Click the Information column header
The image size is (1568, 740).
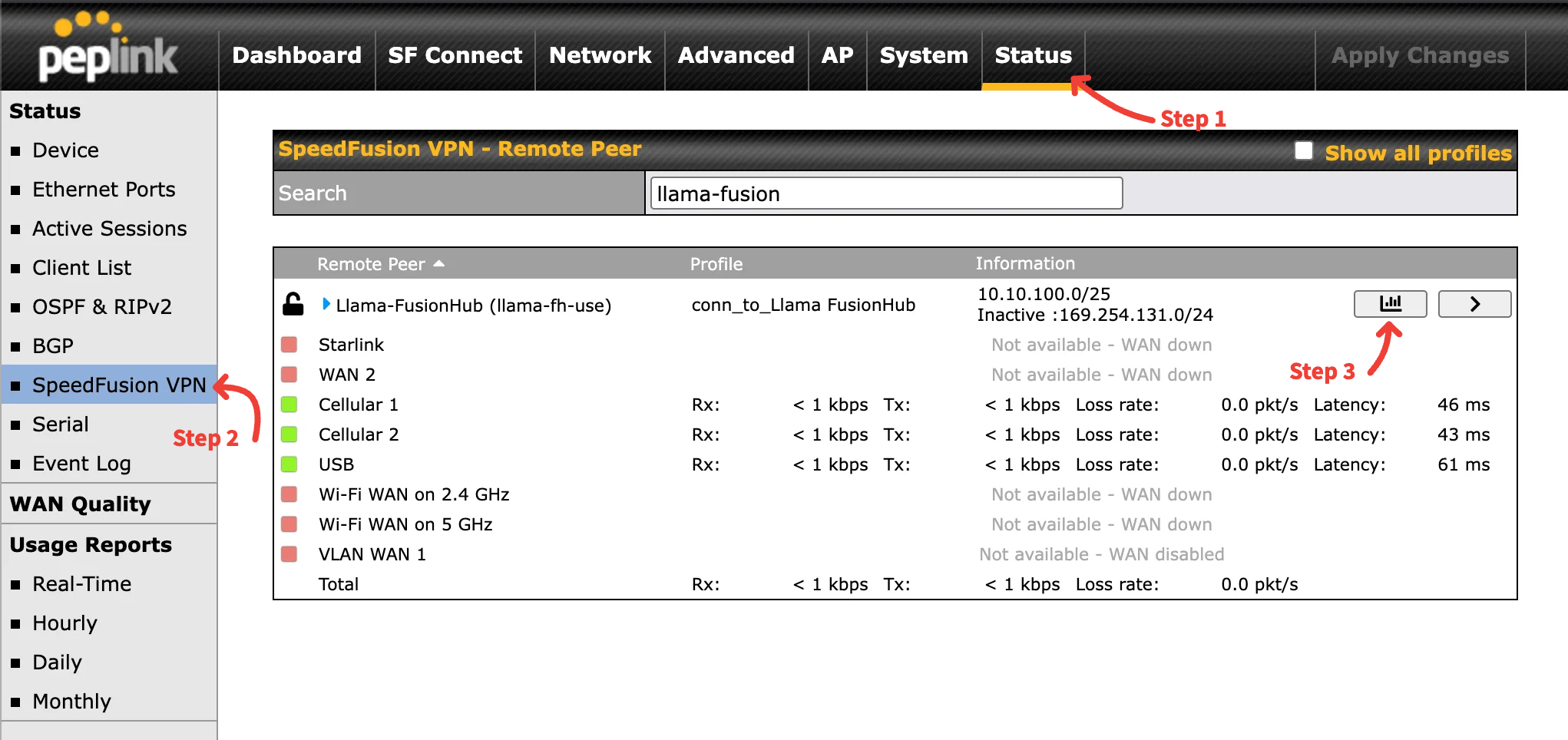point(1024,263)
